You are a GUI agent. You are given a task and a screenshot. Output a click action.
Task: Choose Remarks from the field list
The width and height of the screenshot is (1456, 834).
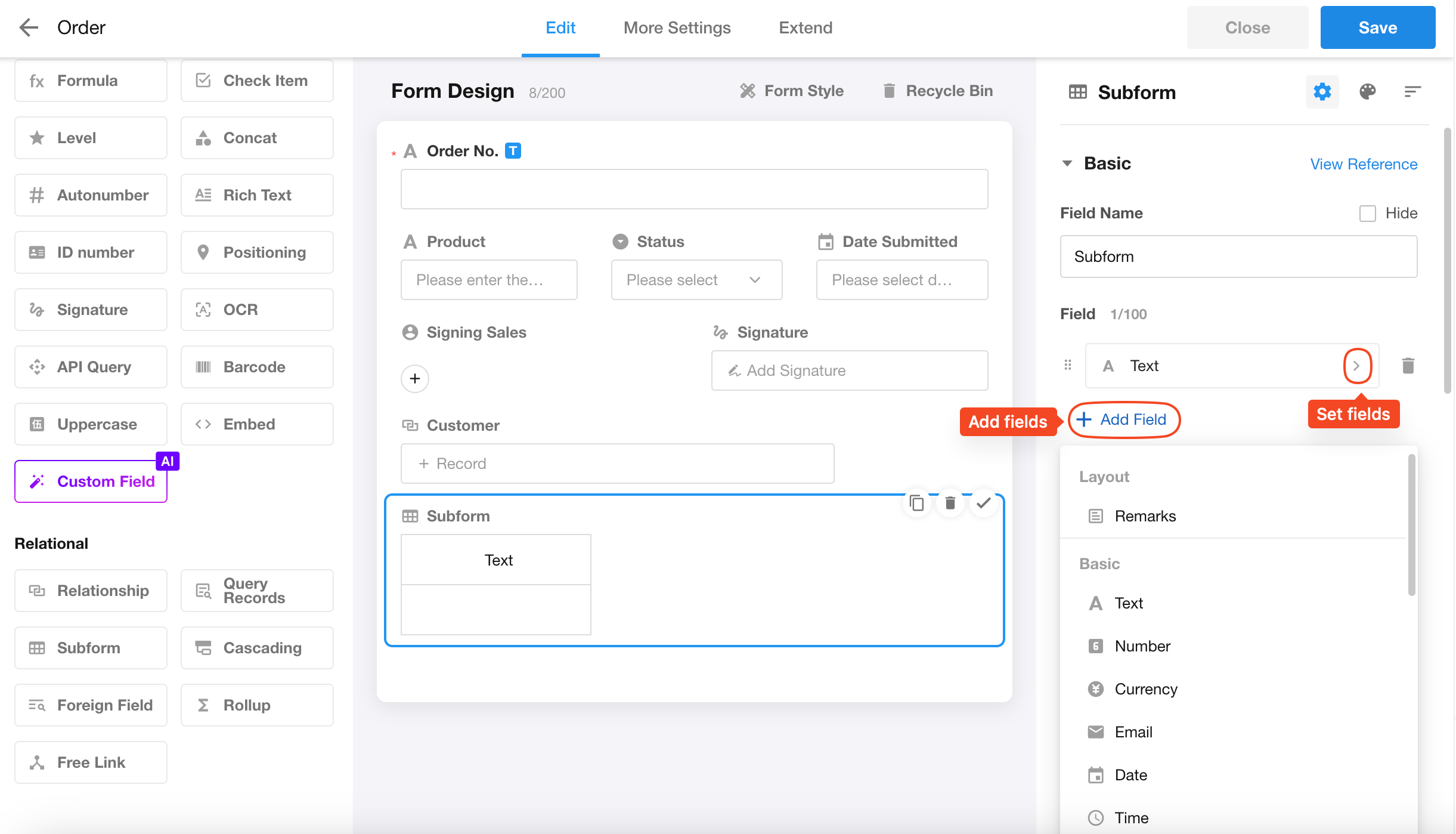[x=1232, y=516]
